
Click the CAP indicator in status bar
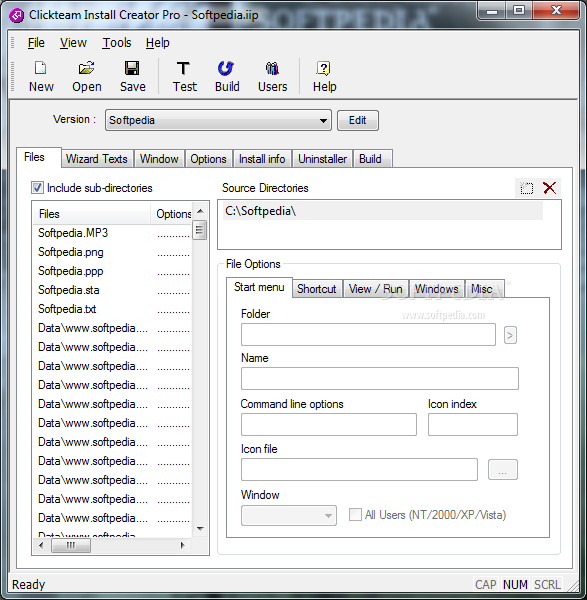(x=486, y=584)
